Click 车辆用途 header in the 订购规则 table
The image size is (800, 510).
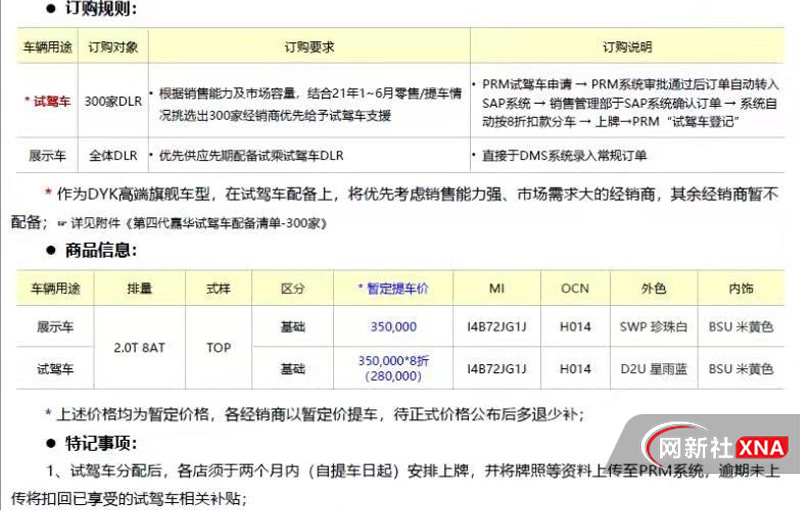coord(47,47)
